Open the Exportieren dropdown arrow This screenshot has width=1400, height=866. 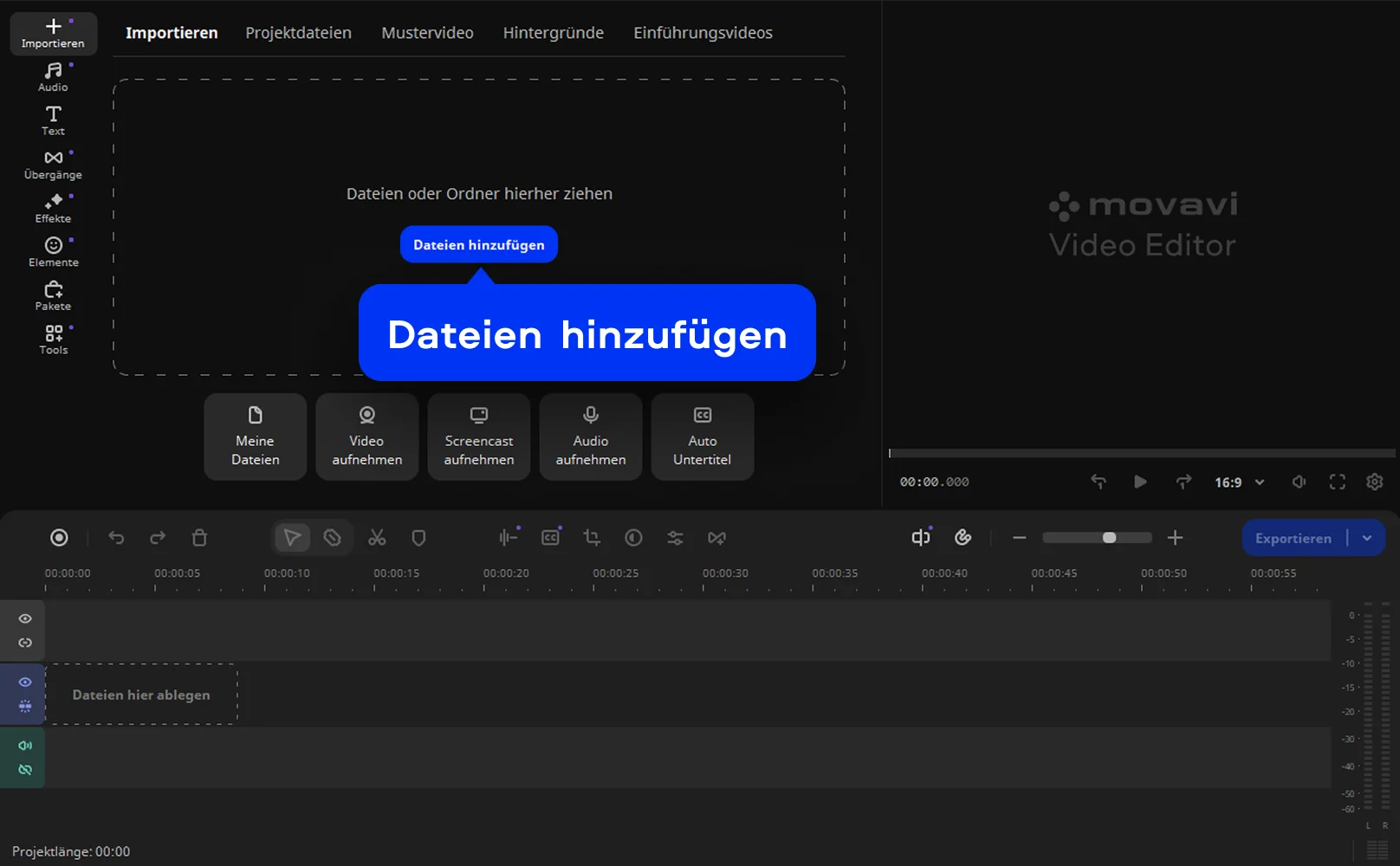(x=1367, y=538)
